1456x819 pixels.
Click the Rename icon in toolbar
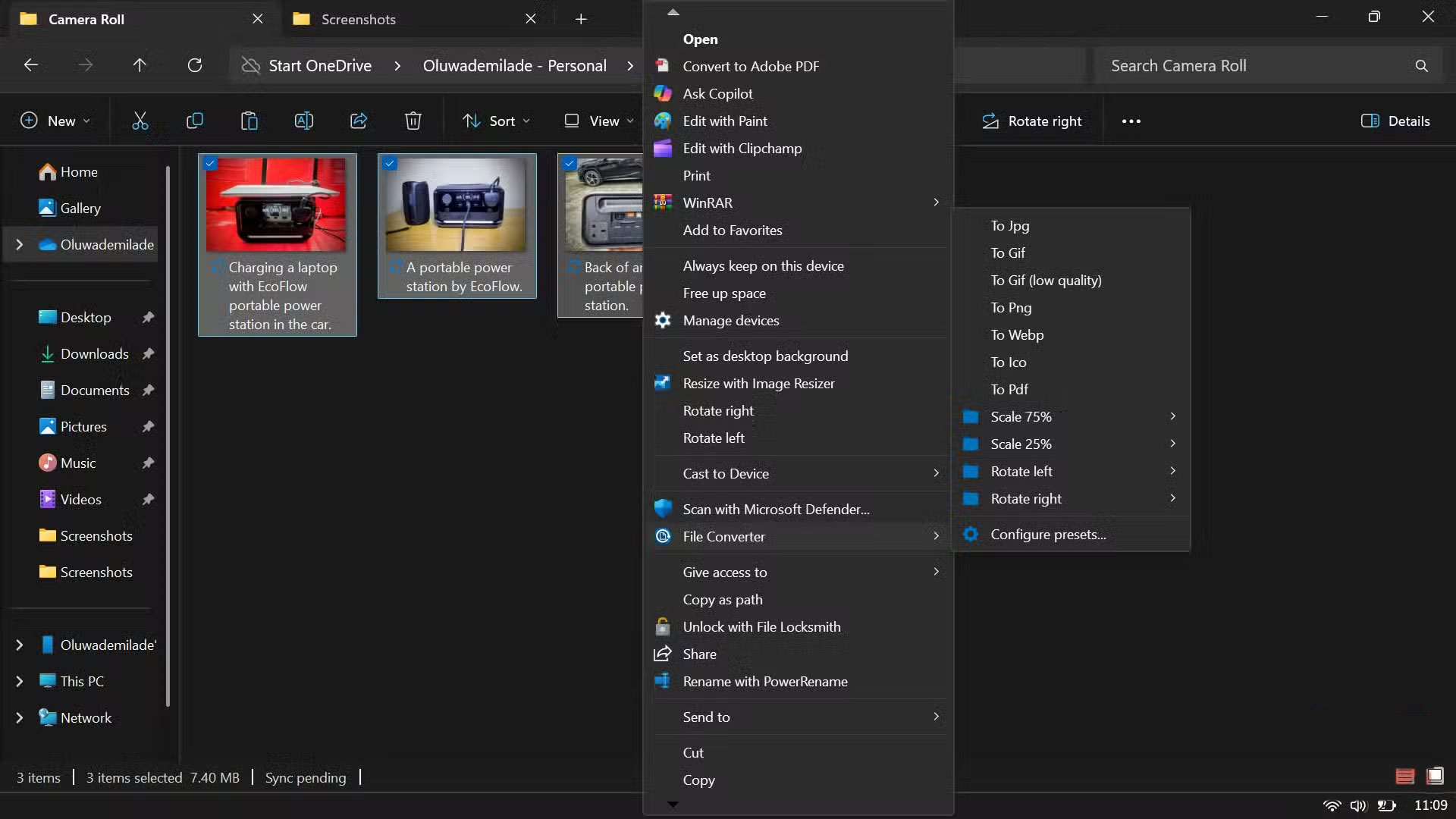click(303, 121)
